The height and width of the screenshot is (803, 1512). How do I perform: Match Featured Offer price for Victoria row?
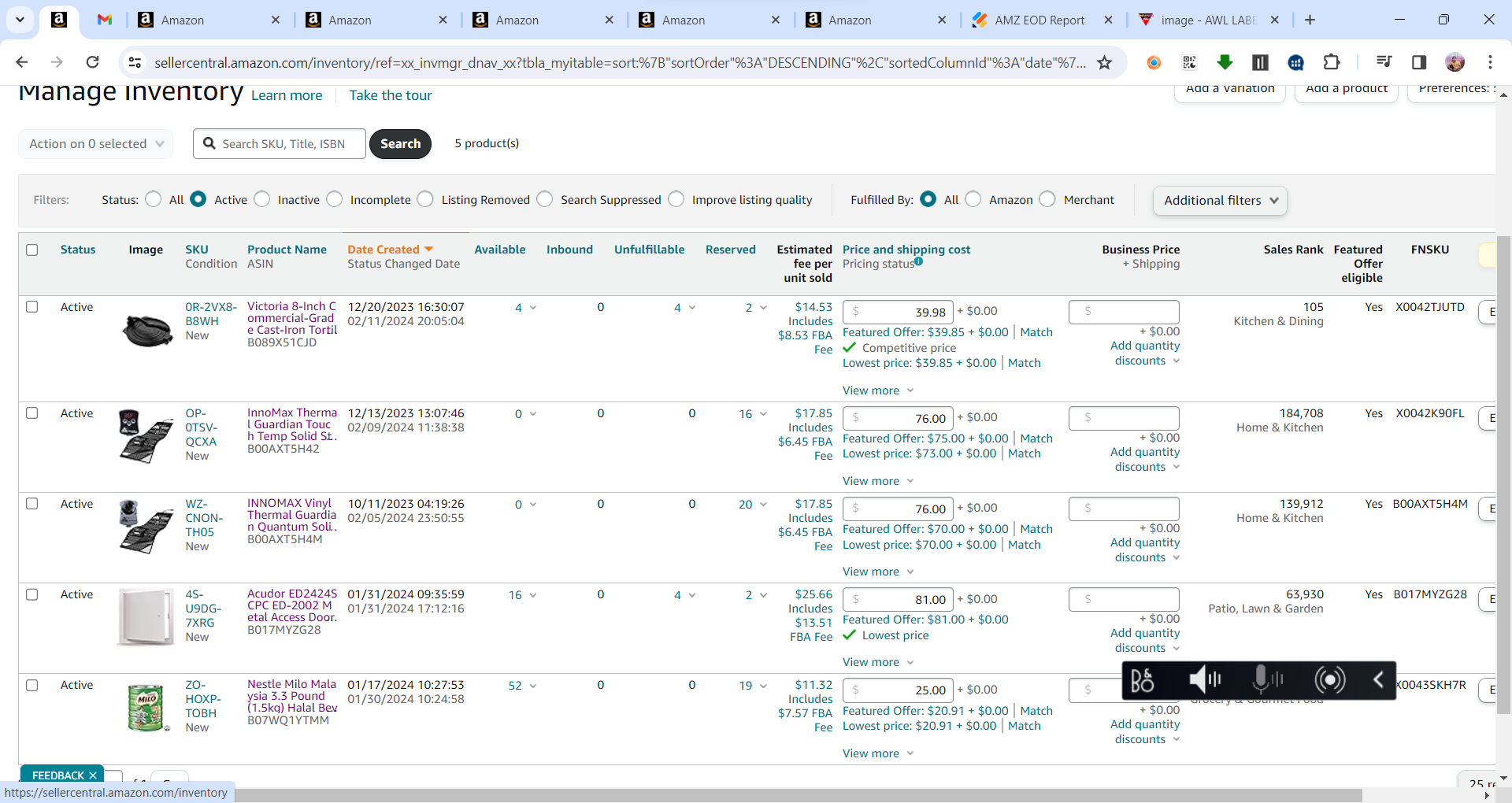tap(1036, 332)
